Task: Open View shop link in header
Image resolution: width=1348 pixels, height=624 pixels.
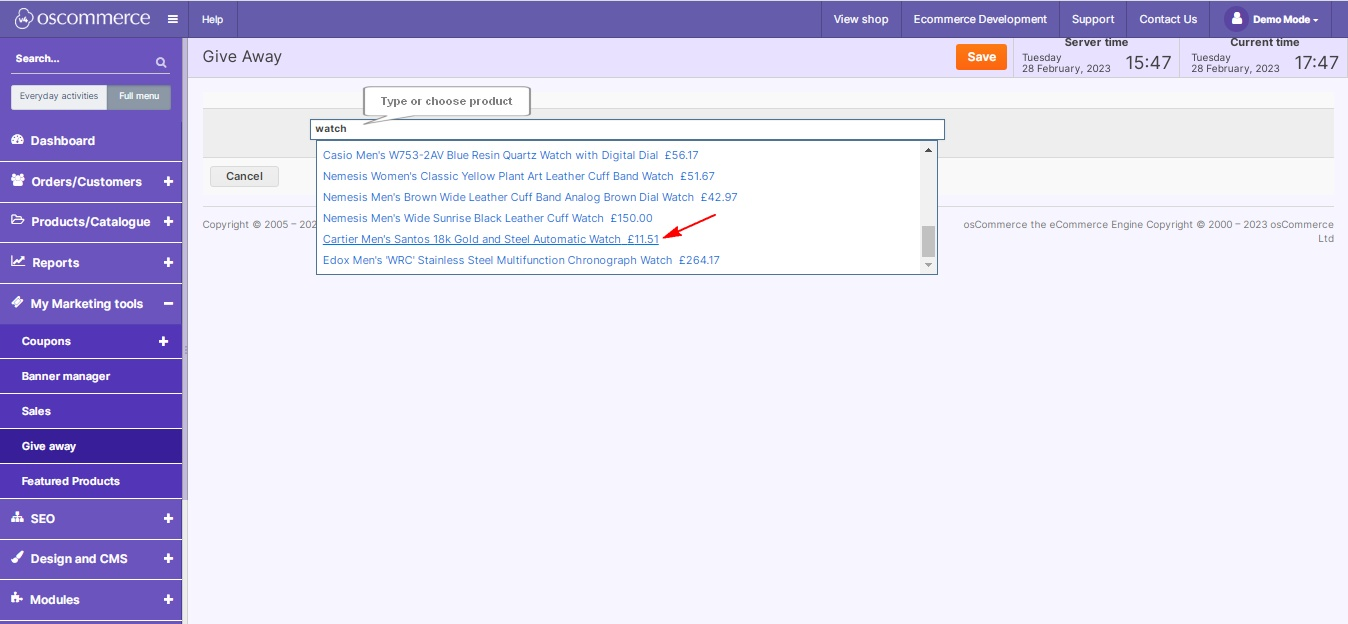Action: point(861,19)
